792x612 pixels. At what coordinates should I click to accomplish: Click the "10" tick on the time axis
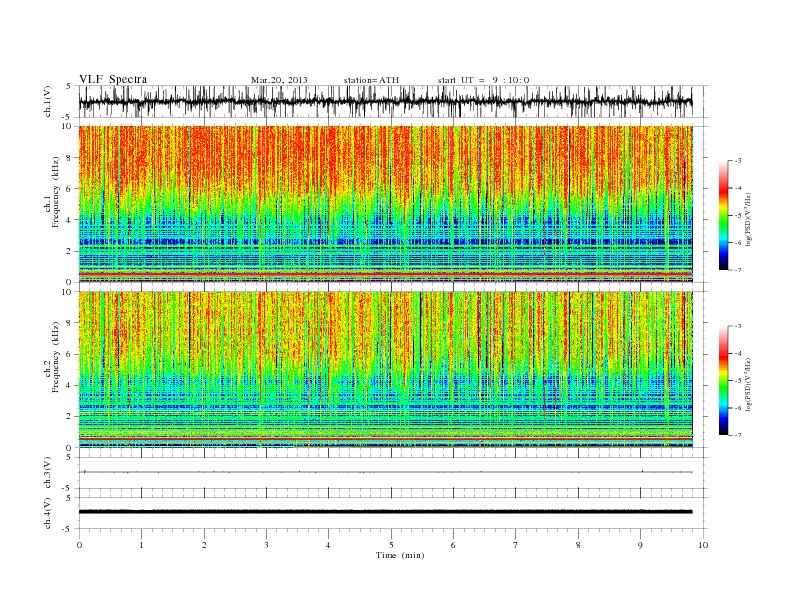[x=703, y=545]
